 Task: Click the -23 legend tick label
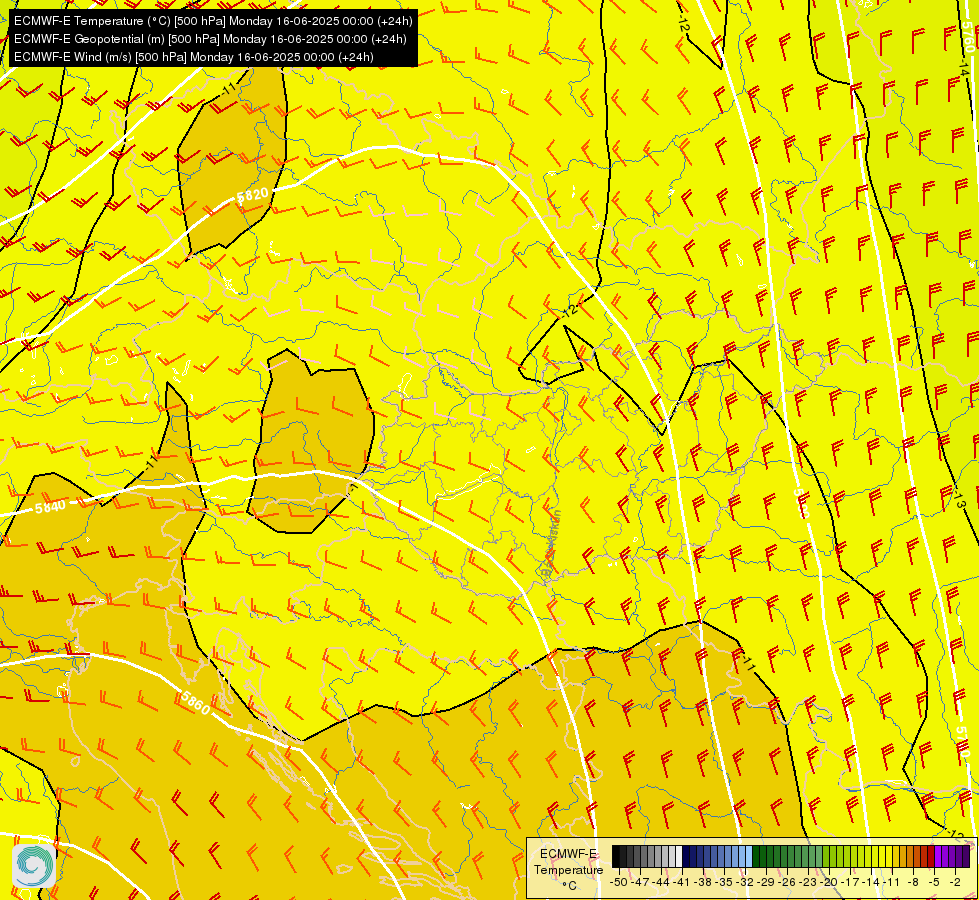(x=808, y=882)
